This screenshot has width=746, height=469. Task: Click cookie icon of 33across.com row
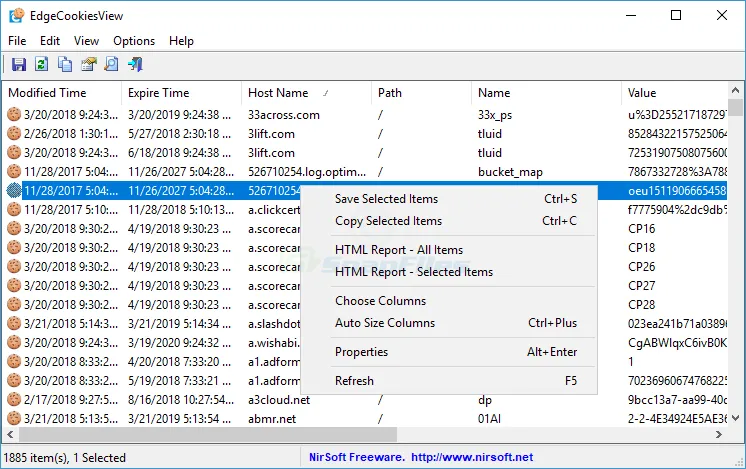(x=14, y=114)
